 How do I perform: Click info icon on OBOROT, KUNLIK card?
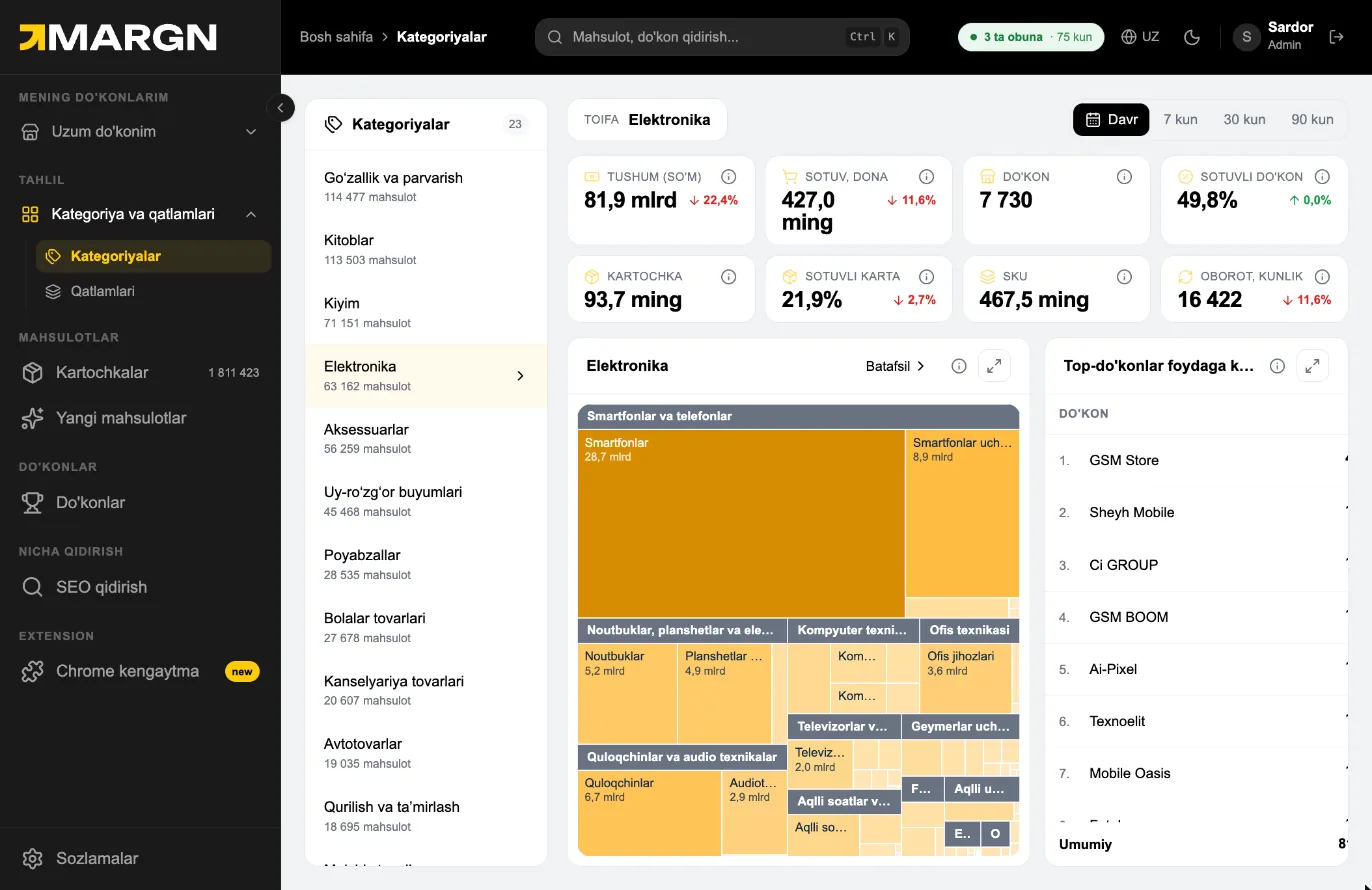pos(1322,276)
